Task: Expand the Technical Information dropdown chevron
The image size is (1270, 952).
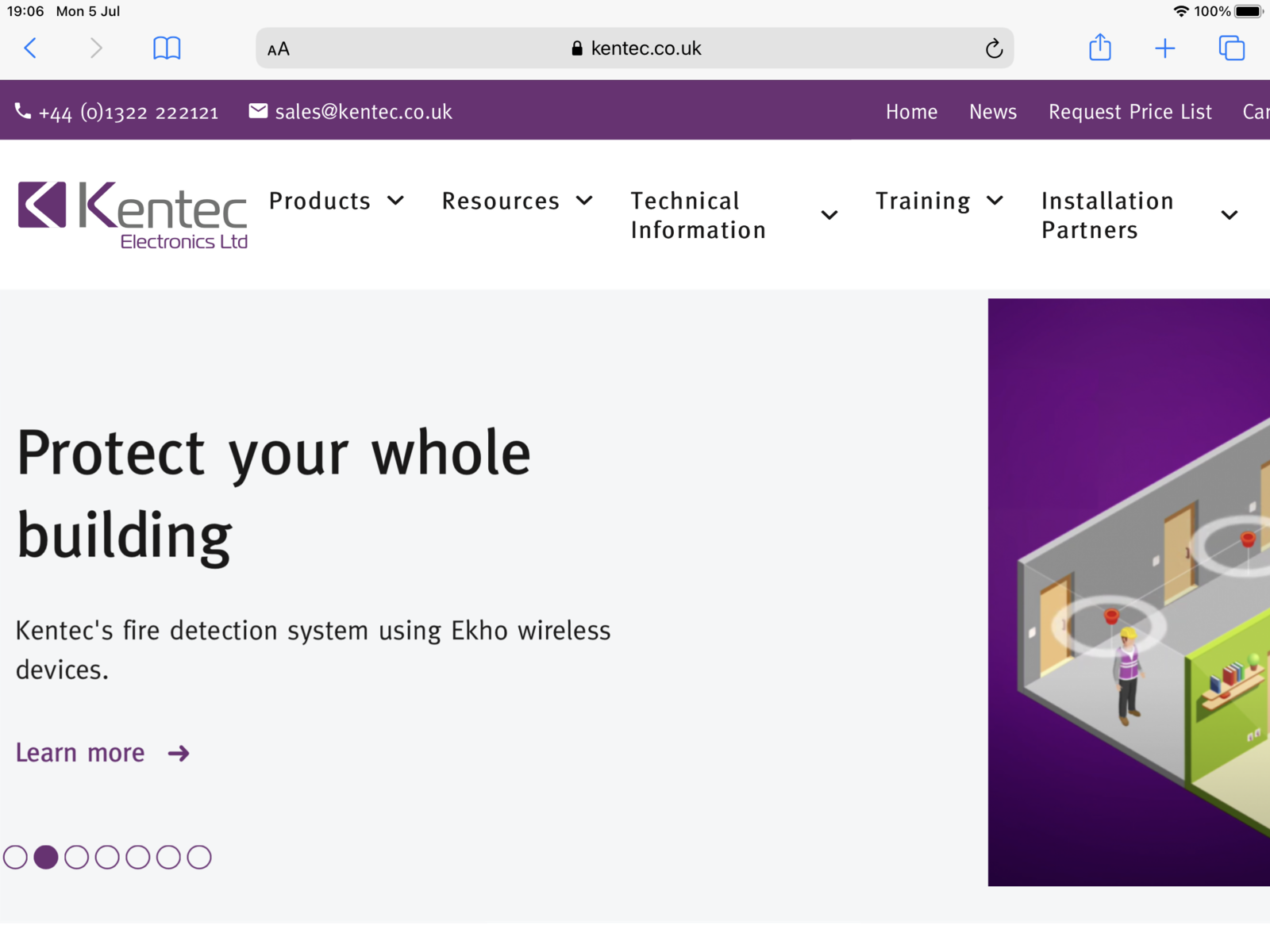Action: (x=829, y=215)
